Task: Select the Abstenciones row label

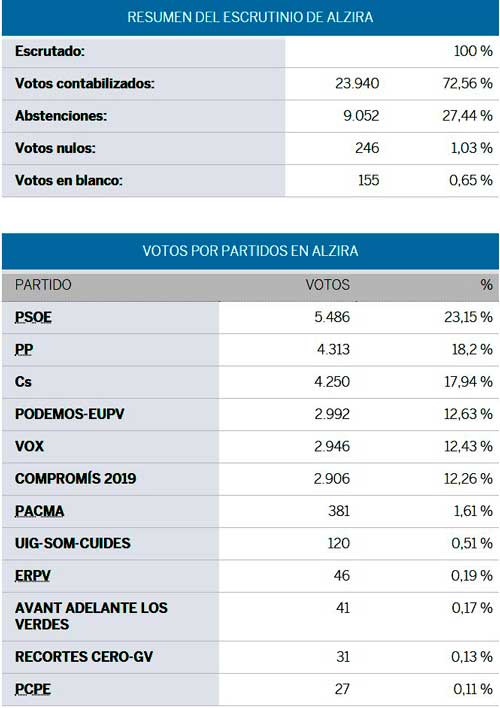Action: [x=61, y=116]
